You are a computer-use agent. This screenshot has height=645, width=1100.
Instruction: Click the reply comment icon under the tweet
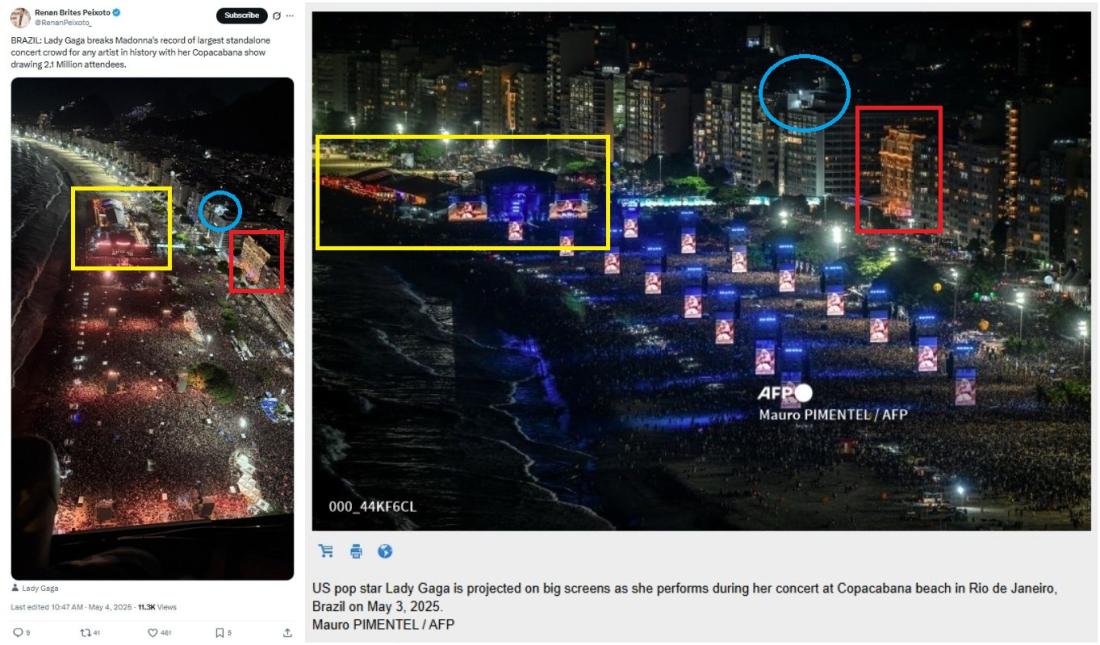[18, 632]
